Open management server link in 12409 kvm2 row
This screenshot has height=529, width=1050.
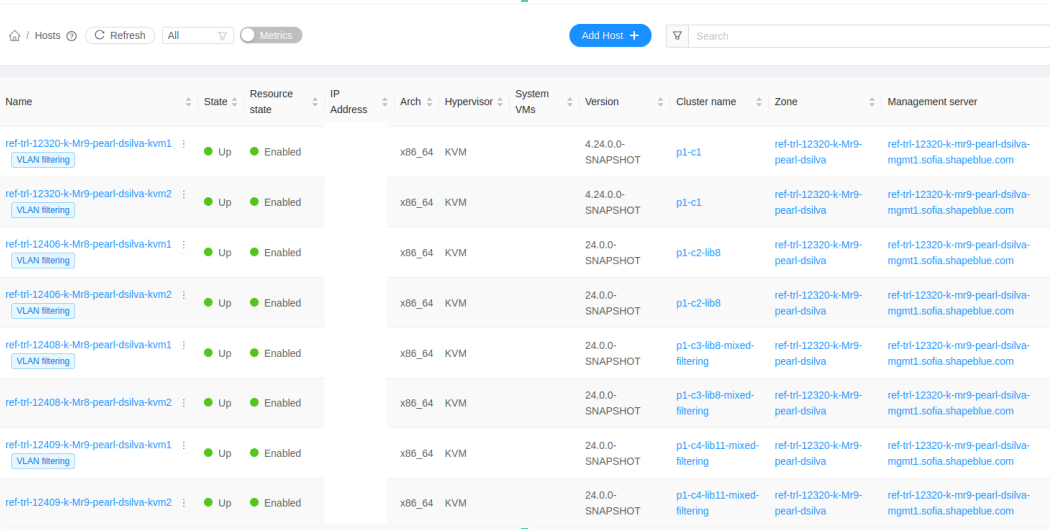point(959,503)
